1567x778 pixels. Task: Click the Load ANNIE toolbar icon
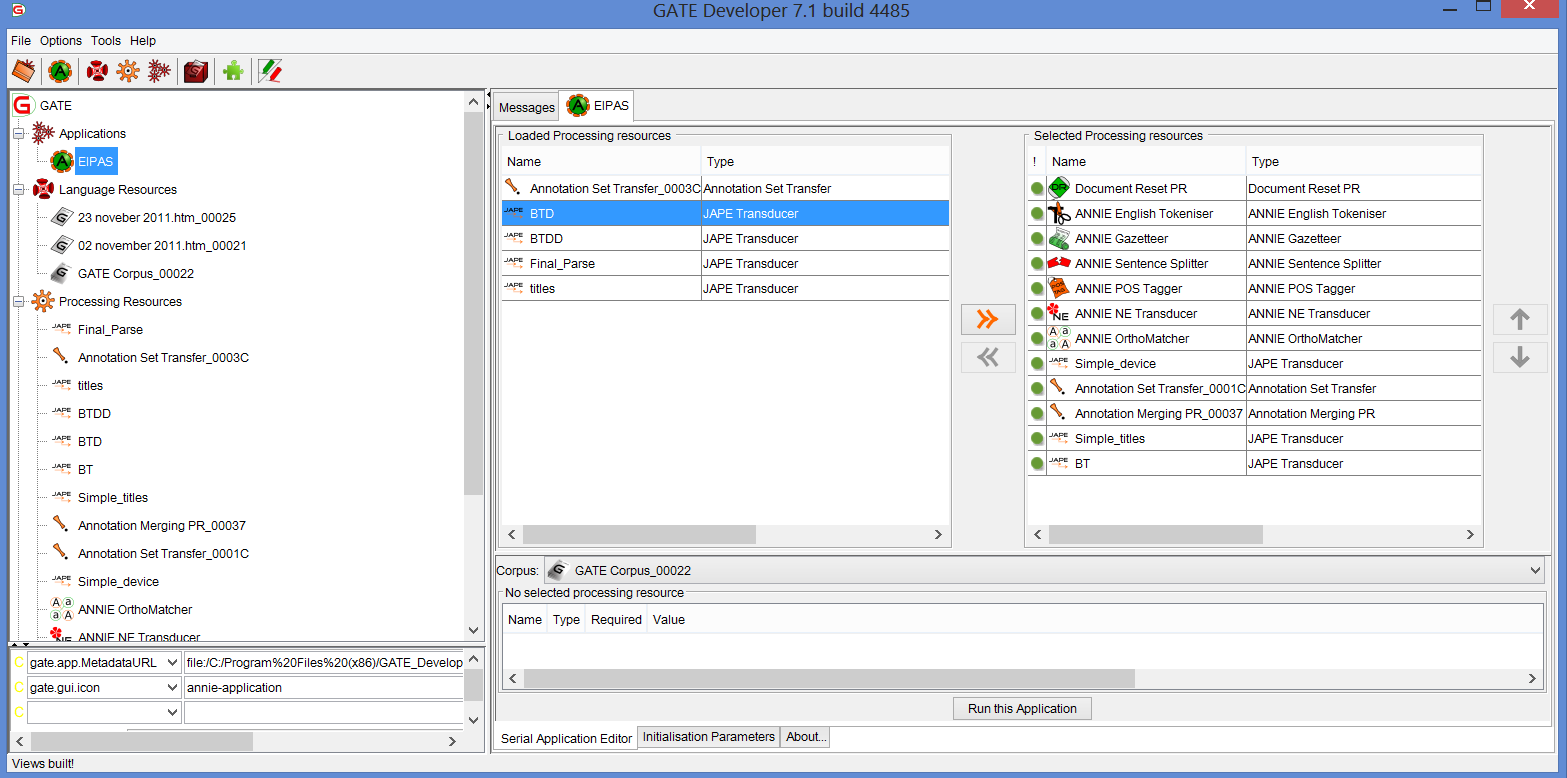point(60,71)
